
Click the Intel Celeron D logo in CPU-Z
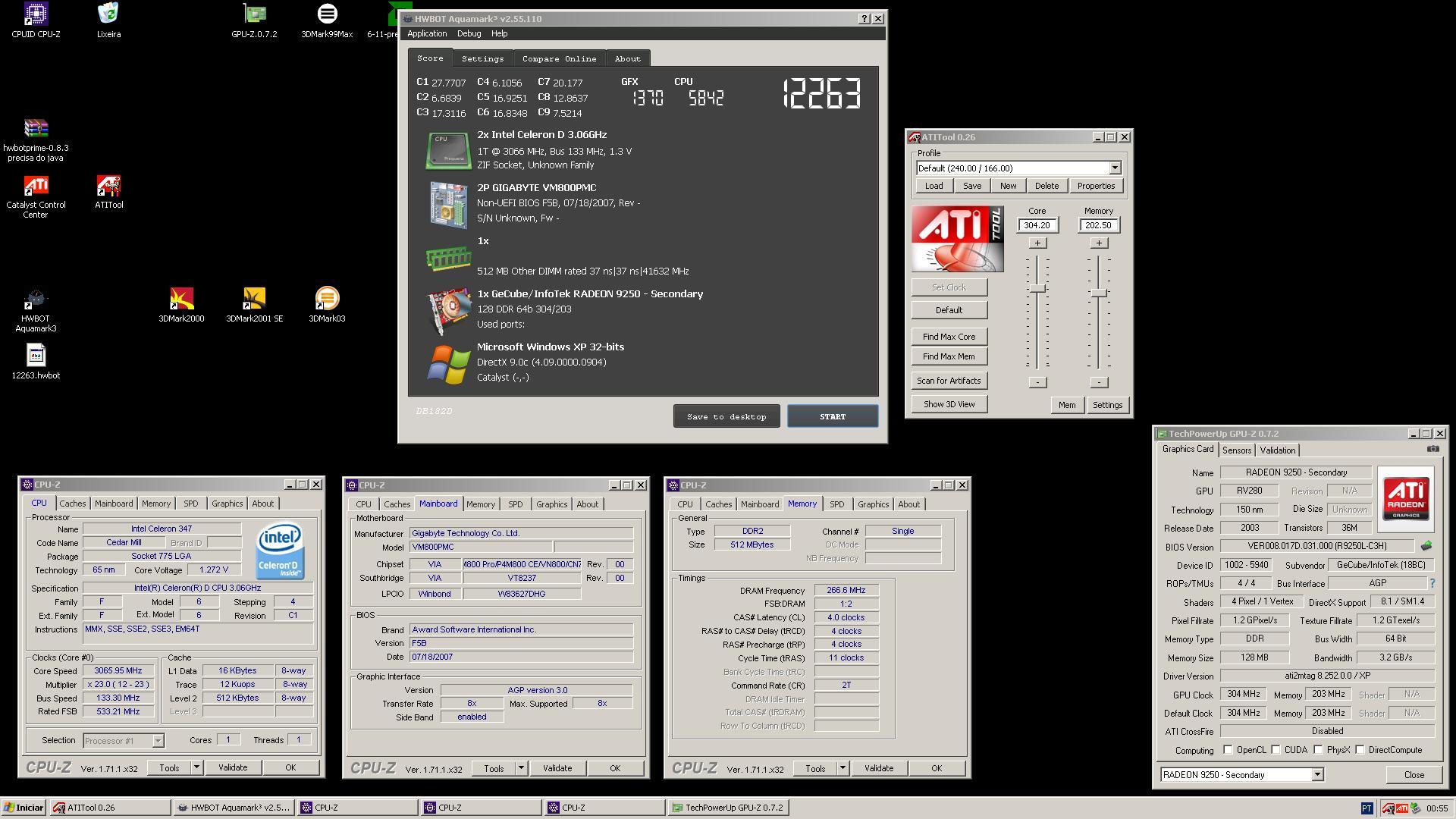coord(279,551)
